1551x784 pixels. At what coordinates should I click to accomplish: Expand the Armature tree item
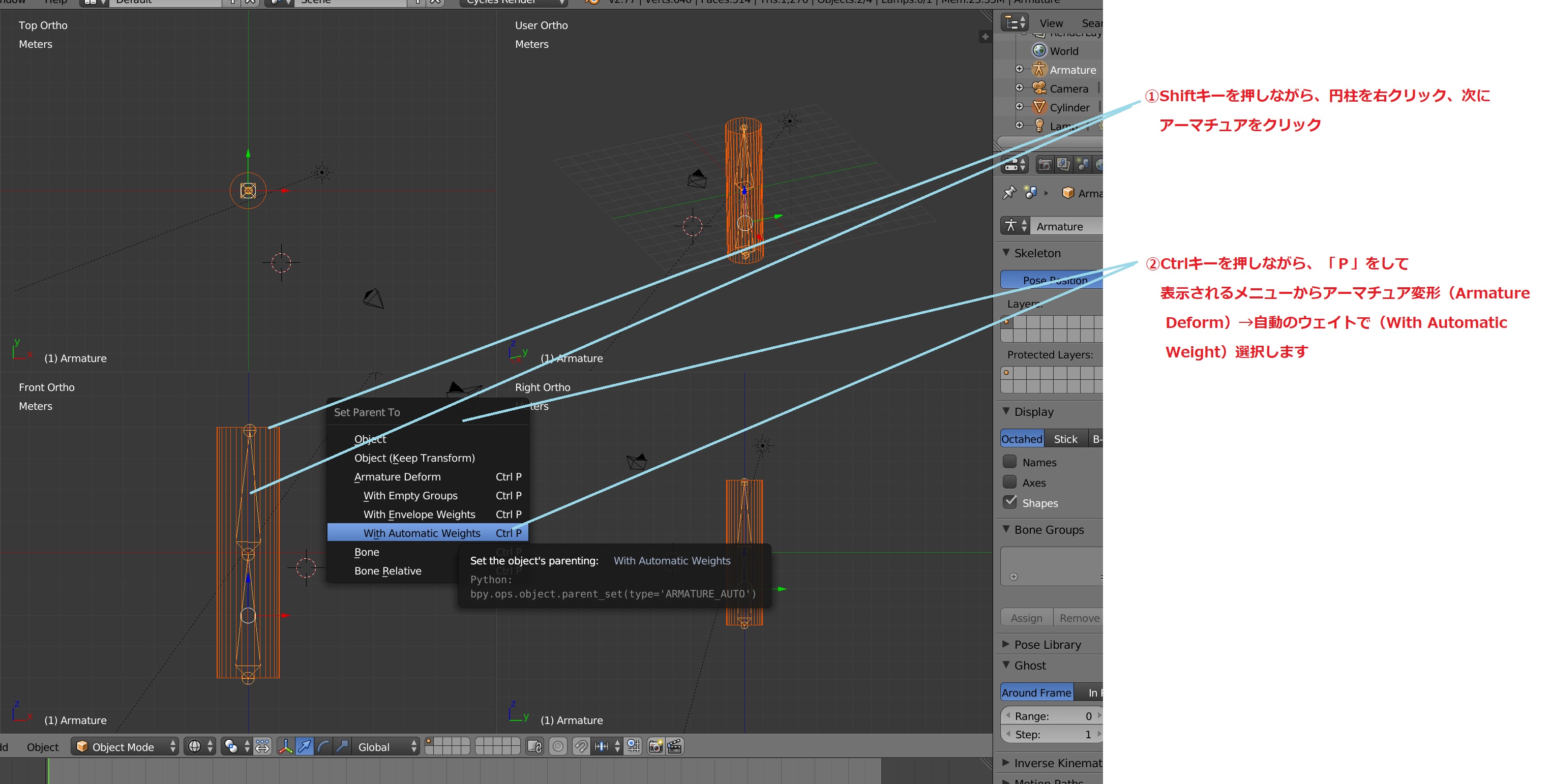coord(1020,69)
